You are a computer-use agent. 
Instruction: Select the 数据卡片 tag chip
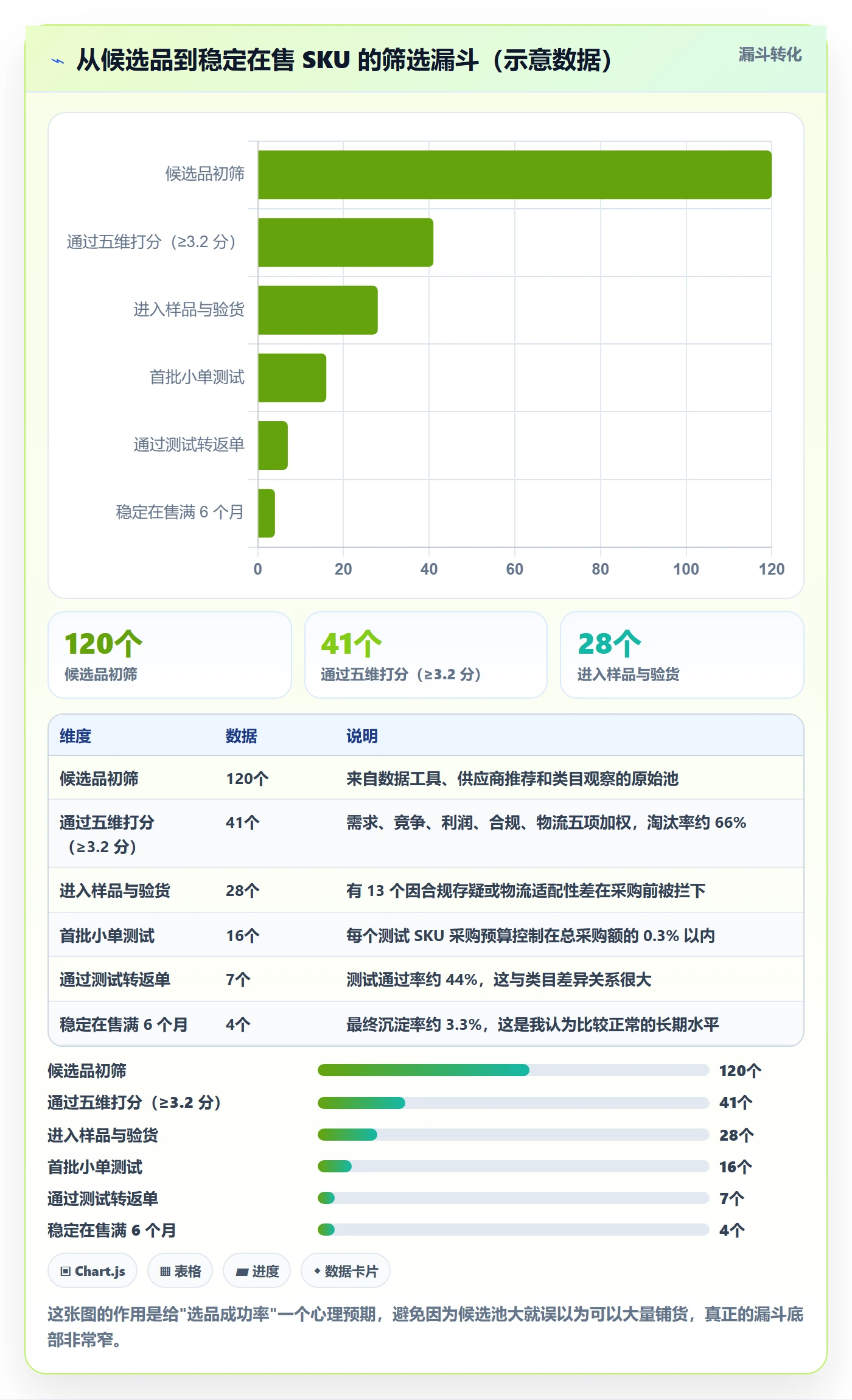[x=346, y=1271]
